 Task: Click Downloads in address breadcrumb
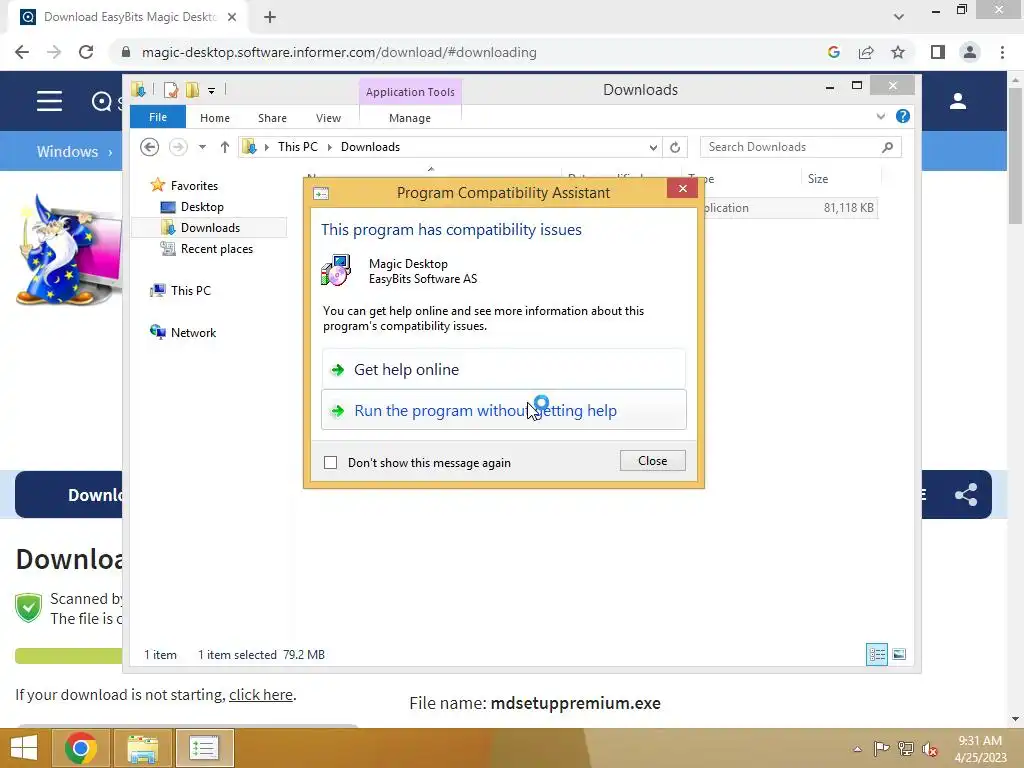[x=370, y=147]
